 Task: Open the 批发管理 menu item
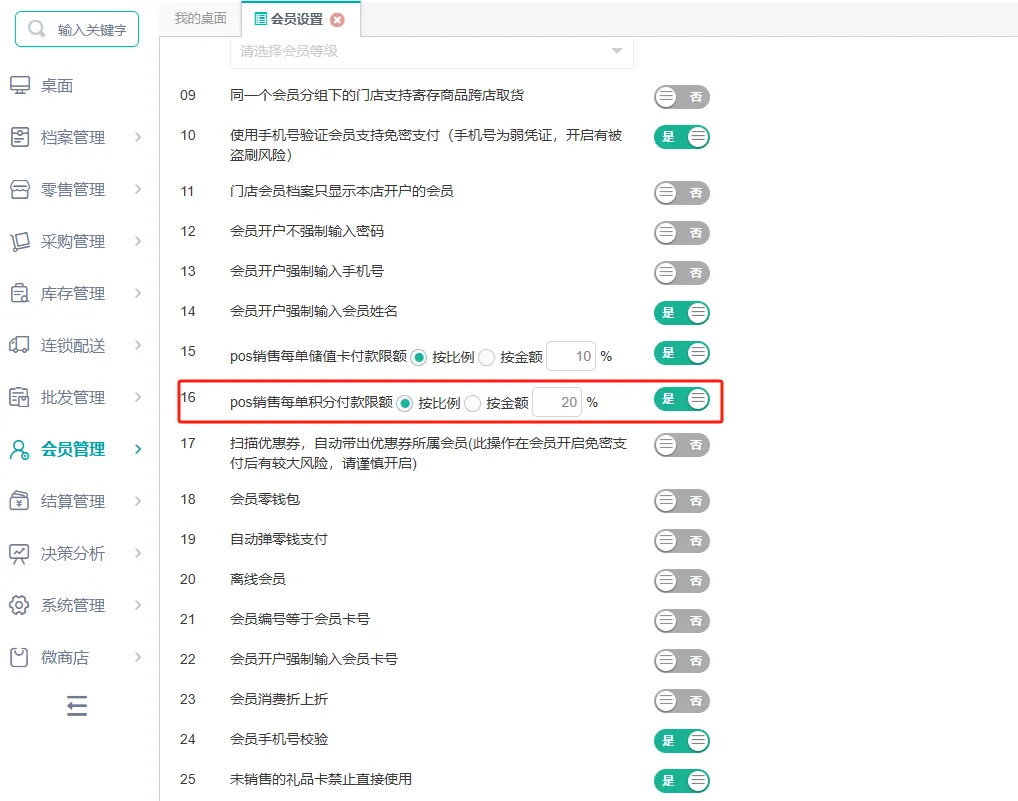(73, 397)
